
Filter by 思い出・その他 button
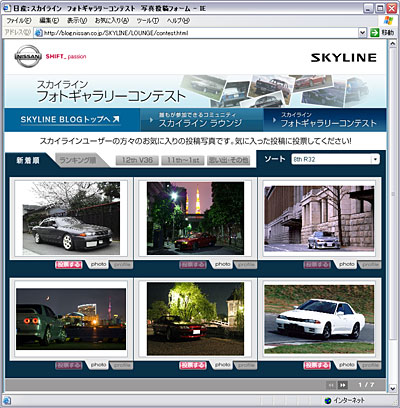(228, 160)
